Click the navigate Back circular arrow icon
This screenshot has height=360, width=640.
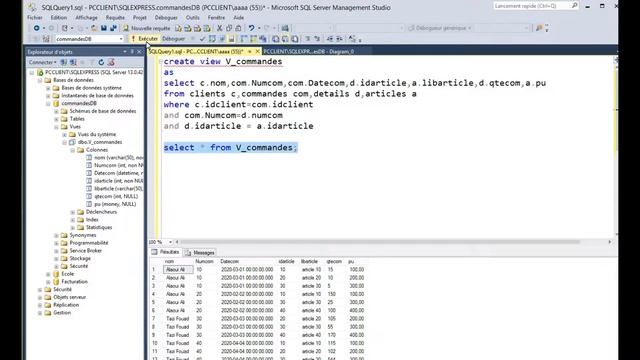[x=36, y=28]
